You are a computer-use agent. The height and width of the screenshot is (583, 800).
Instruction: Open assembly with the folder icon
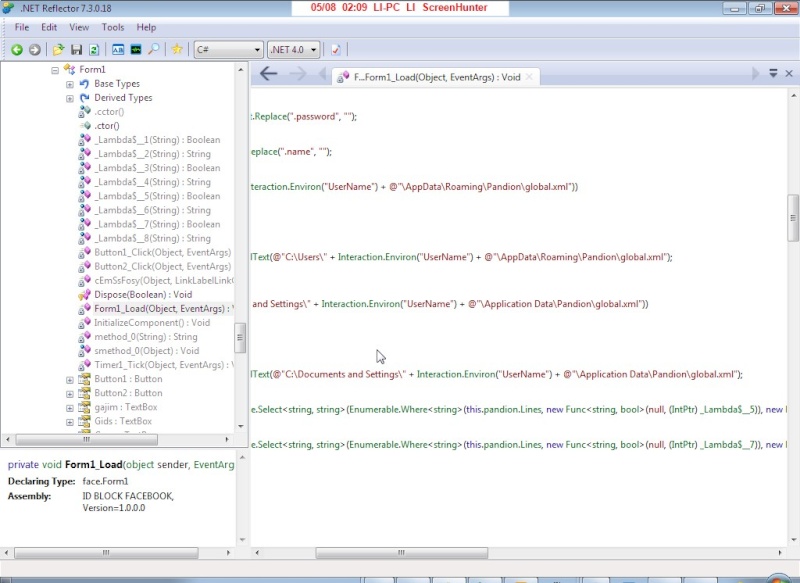point(58,49)
